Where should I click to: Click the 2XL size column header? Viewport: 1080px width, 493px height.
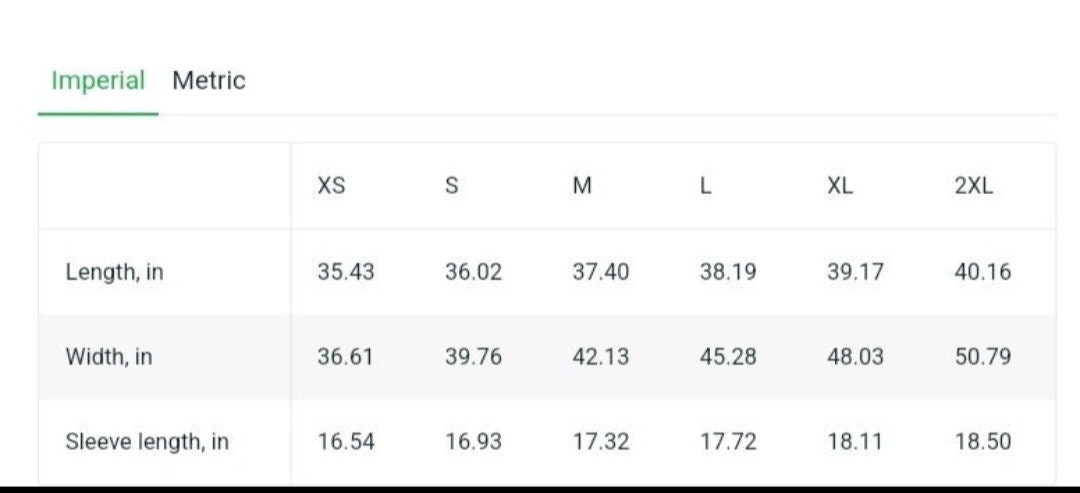(x=974, y=186)
